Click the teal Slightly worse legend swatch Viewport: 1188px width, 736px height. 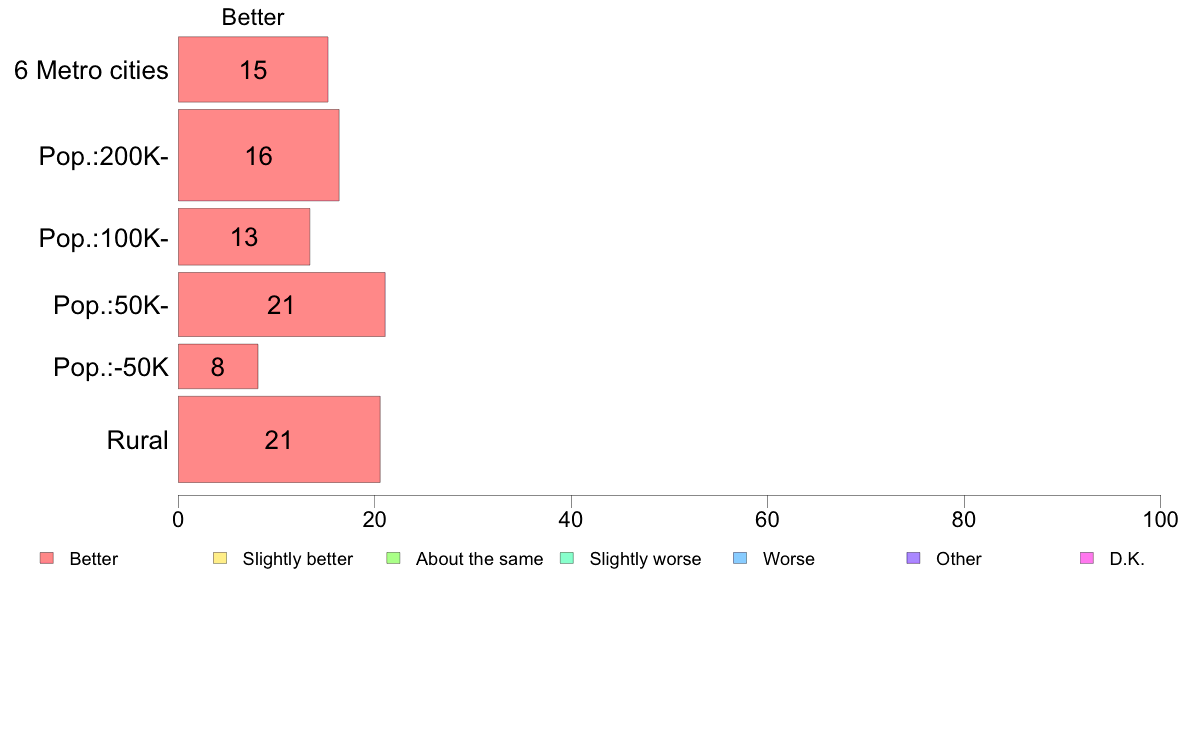567,559
